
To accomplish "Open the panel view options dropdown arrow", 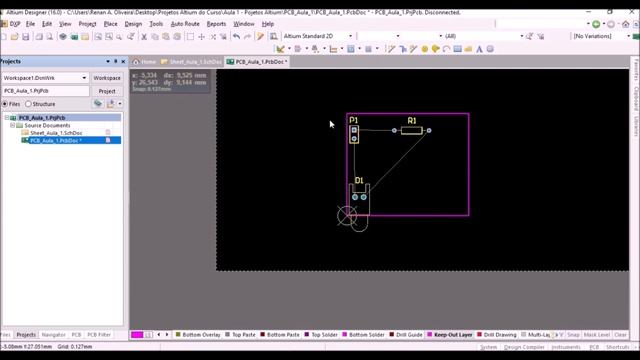I will [x=120, y=104].
